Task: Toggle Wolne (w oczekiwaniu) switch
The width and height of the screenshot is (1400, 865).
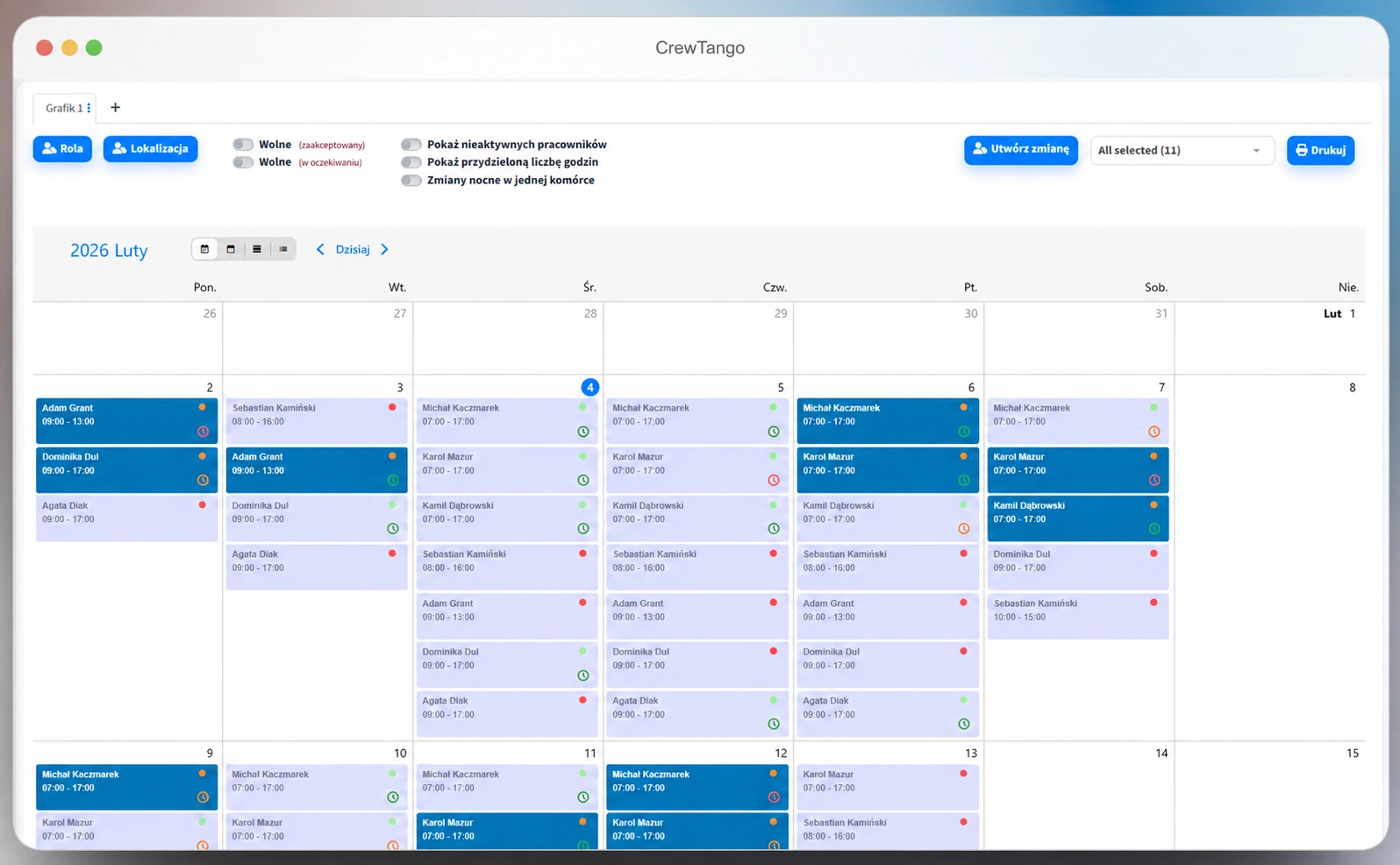Action: pos(243,162)
